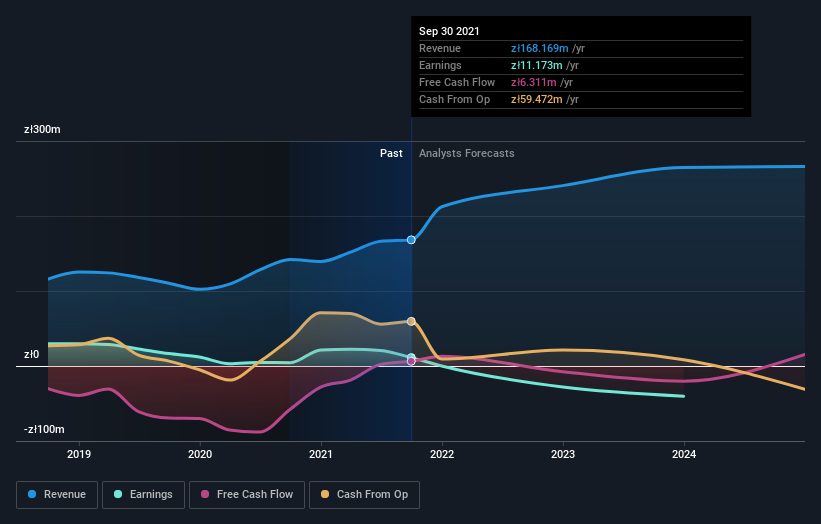Screen dimensions: 821x524
Task: Click the 2019 x-axis label
Action: pyautogui.click(x=79, y=454)
